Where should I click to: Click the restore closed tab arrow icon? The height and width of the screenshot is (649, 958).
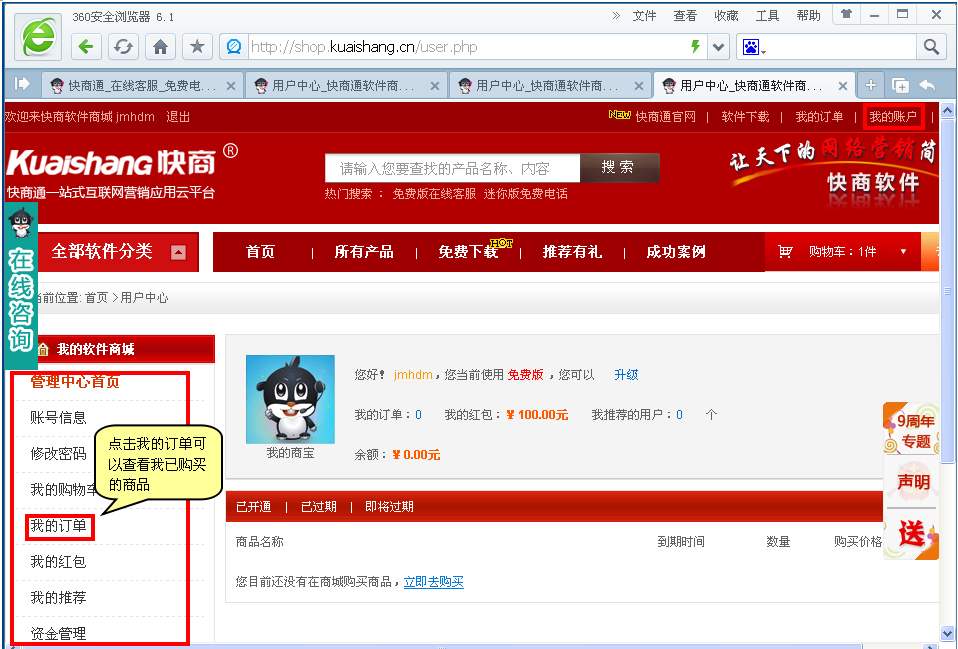(927, 86)
